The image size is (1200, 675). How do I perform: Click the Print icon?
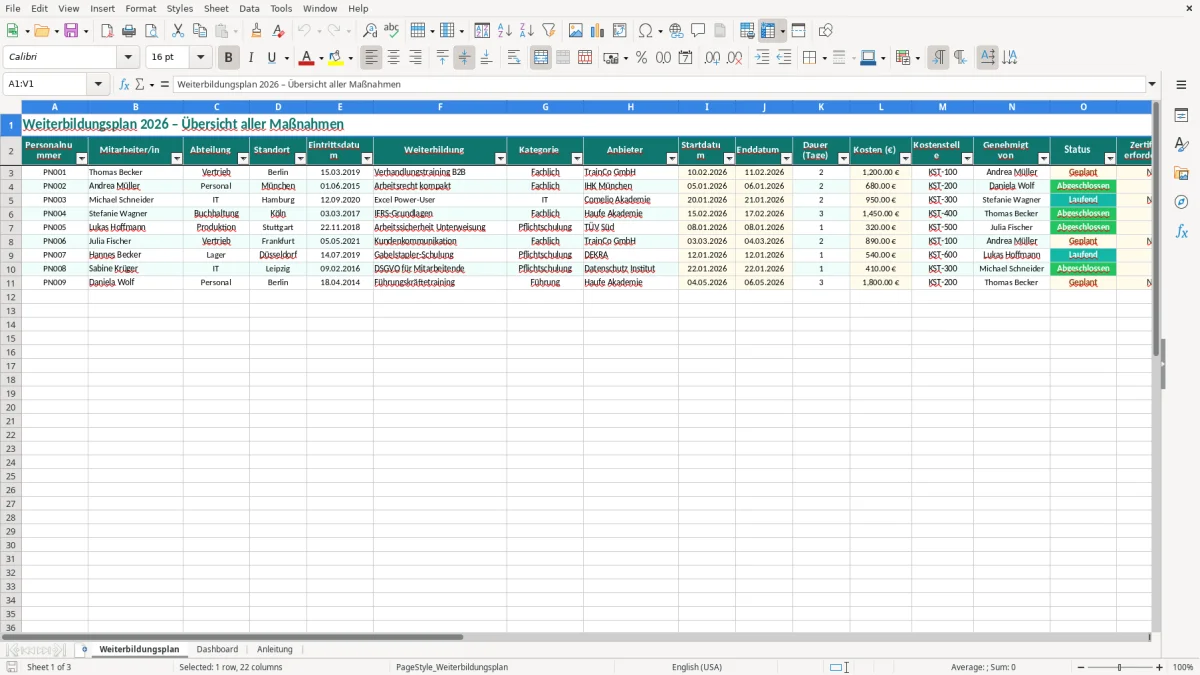click(129, 31)
